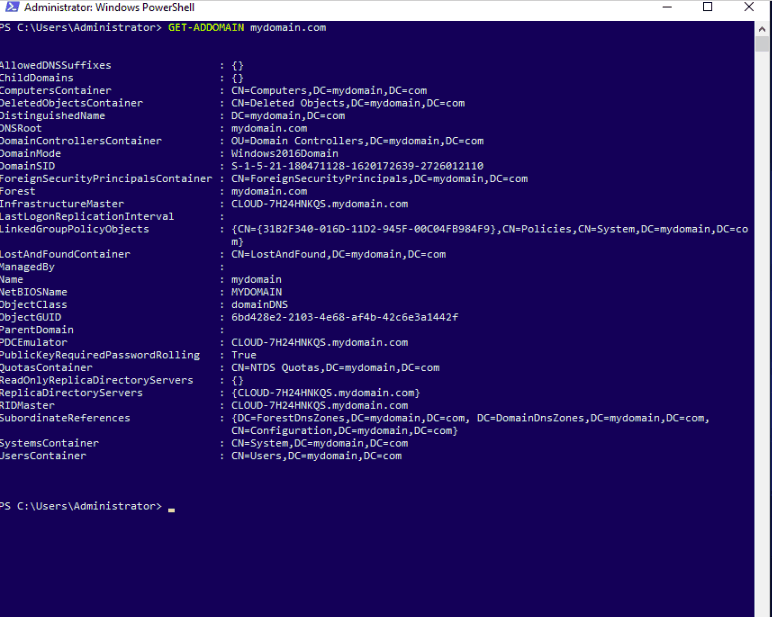Screen dimensions: 772x617
Task: Click the ComputersContainer property name
Action: point(56,91)
